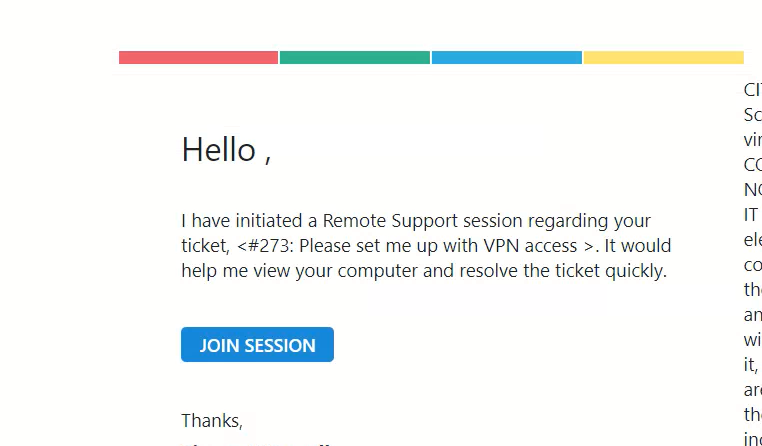Select the yellow segment of the color bar
The width and height of the screenshot is (762, 446).
pyautogui.click(x=663, y=58)
